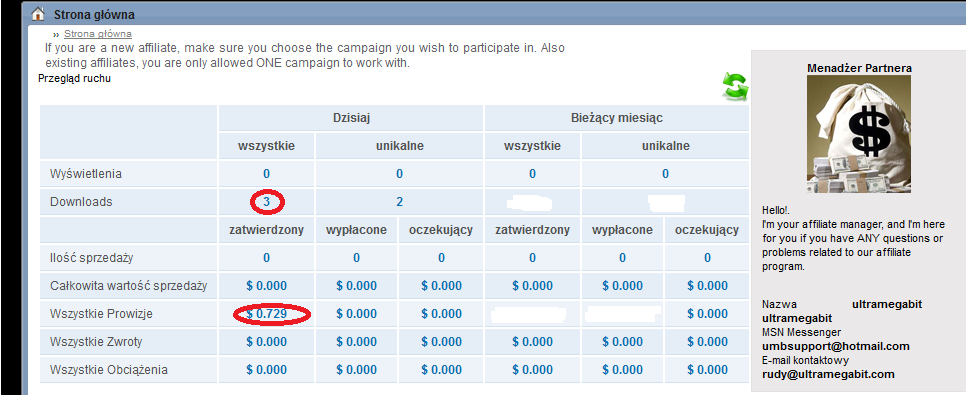The image size is (966, 395).
Task: Click today's zatwierdzony Ilość sprzedaży value
Action: pos(266,258)
